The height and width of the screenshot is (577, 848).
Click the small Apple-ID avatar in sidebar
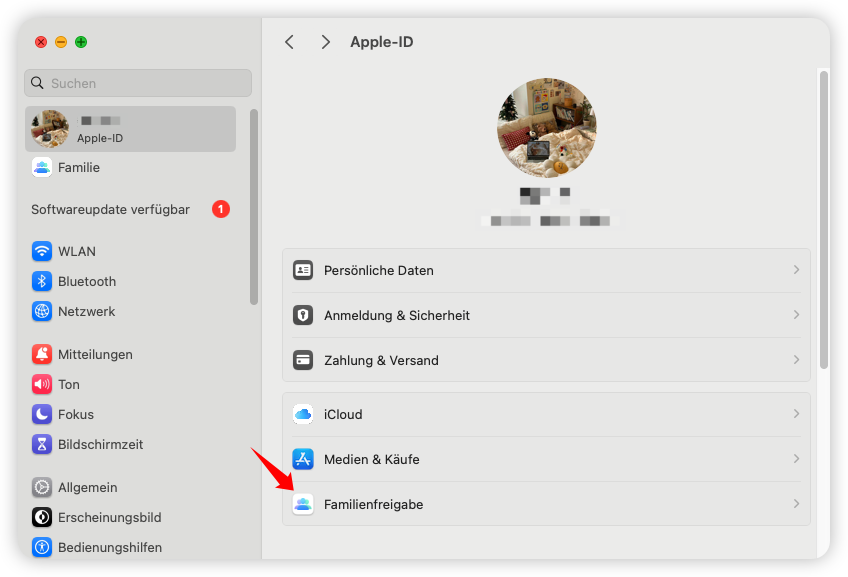pyautogui.click(x=50, y=129)
